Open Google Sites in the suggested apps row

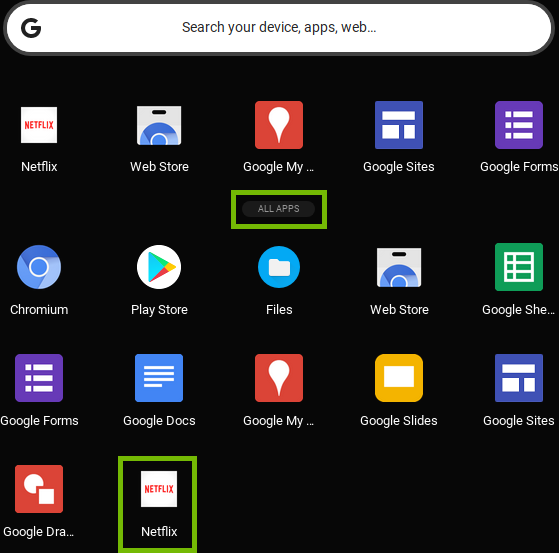point(399,125)
